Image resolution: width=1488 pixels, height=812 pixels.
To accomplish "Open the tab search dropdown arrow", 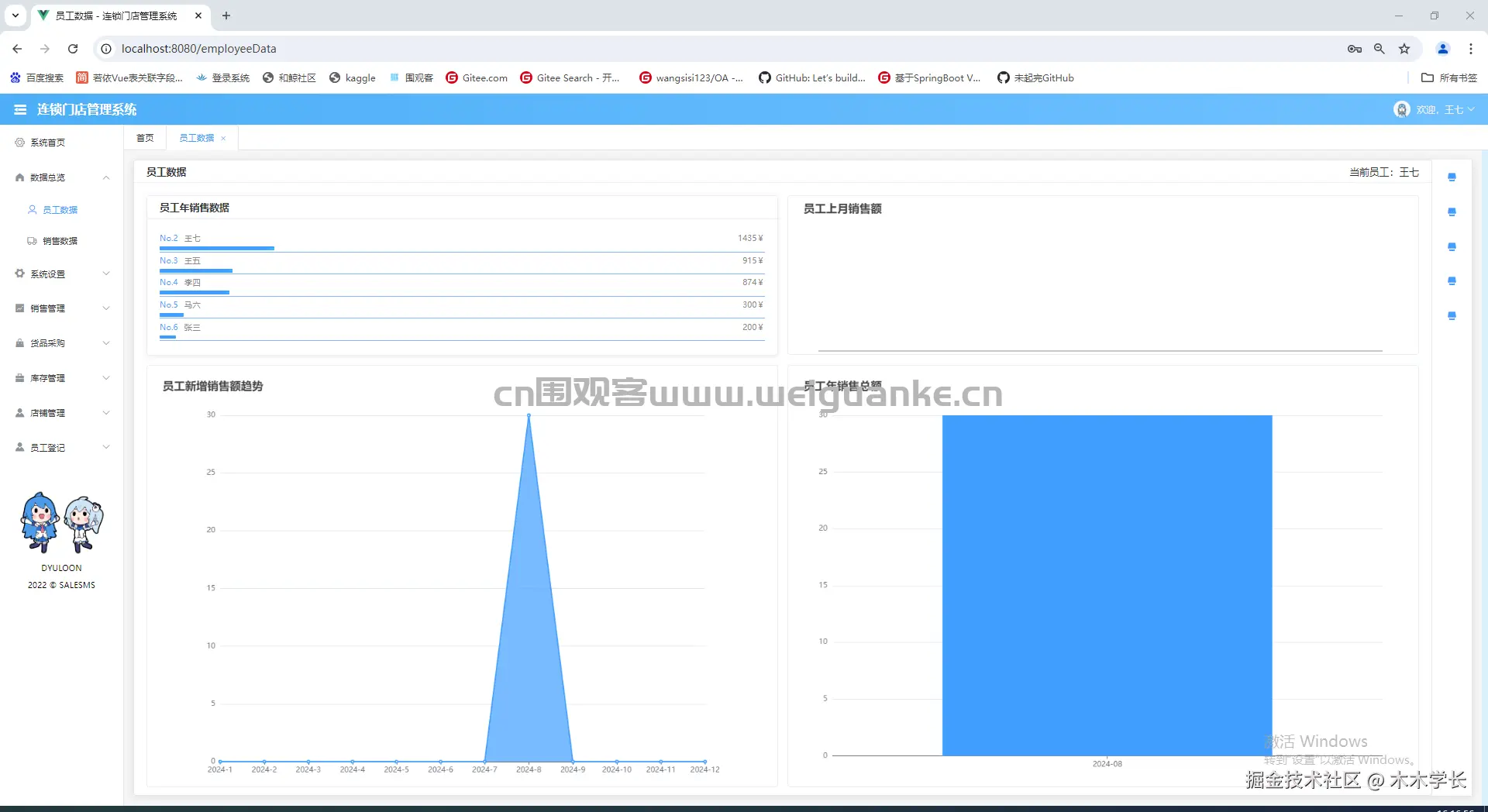I will (x=15, y=15).
